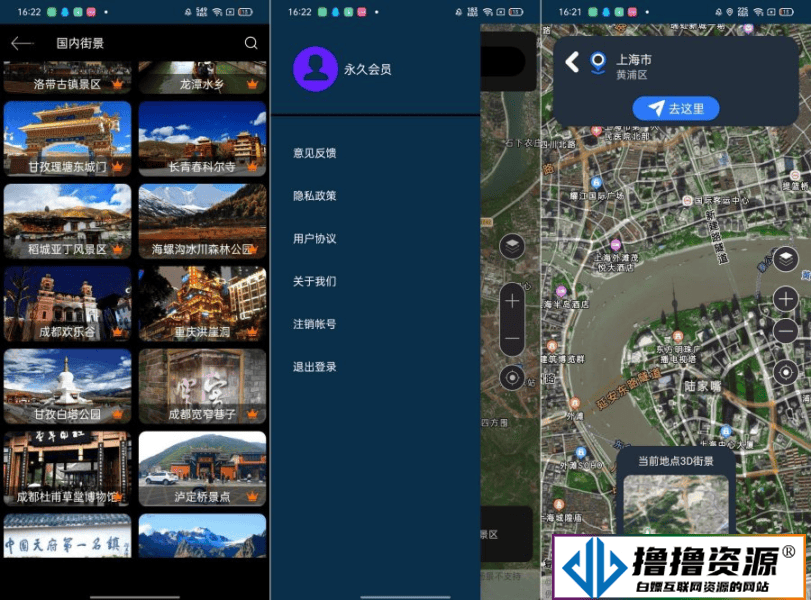Tap the 东方明珠广播电视塔 marker
The image size is (811, 600).
677,337
